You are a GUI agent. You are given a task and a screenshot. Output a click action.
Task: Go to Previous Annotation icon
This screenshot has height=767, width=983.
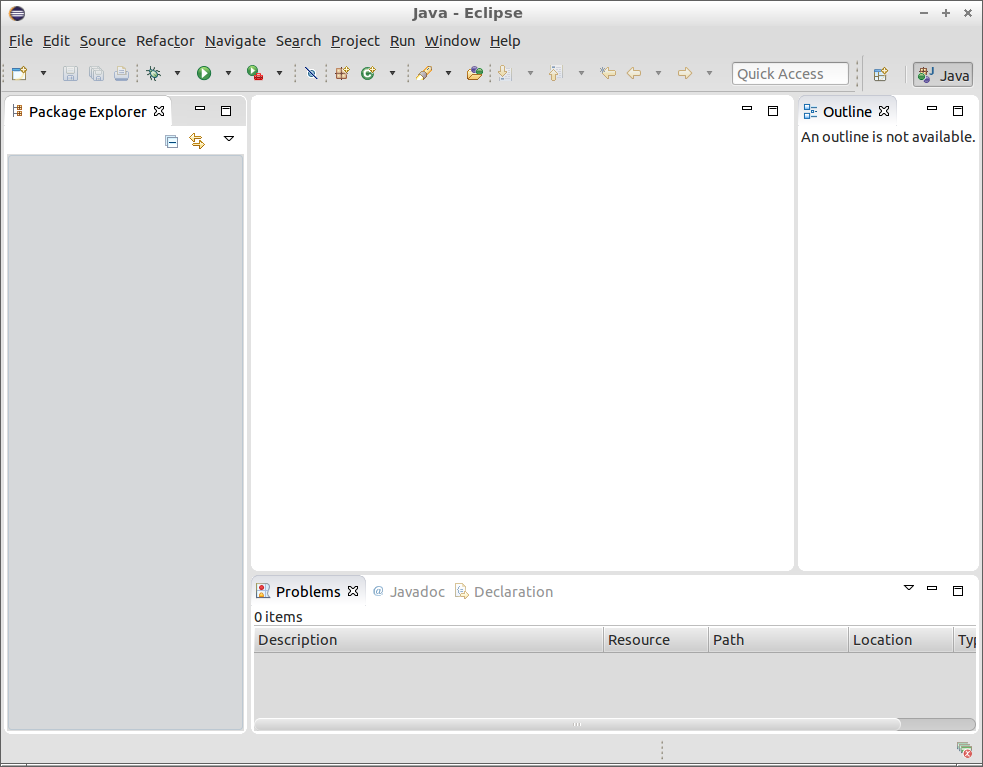(555, 73)
